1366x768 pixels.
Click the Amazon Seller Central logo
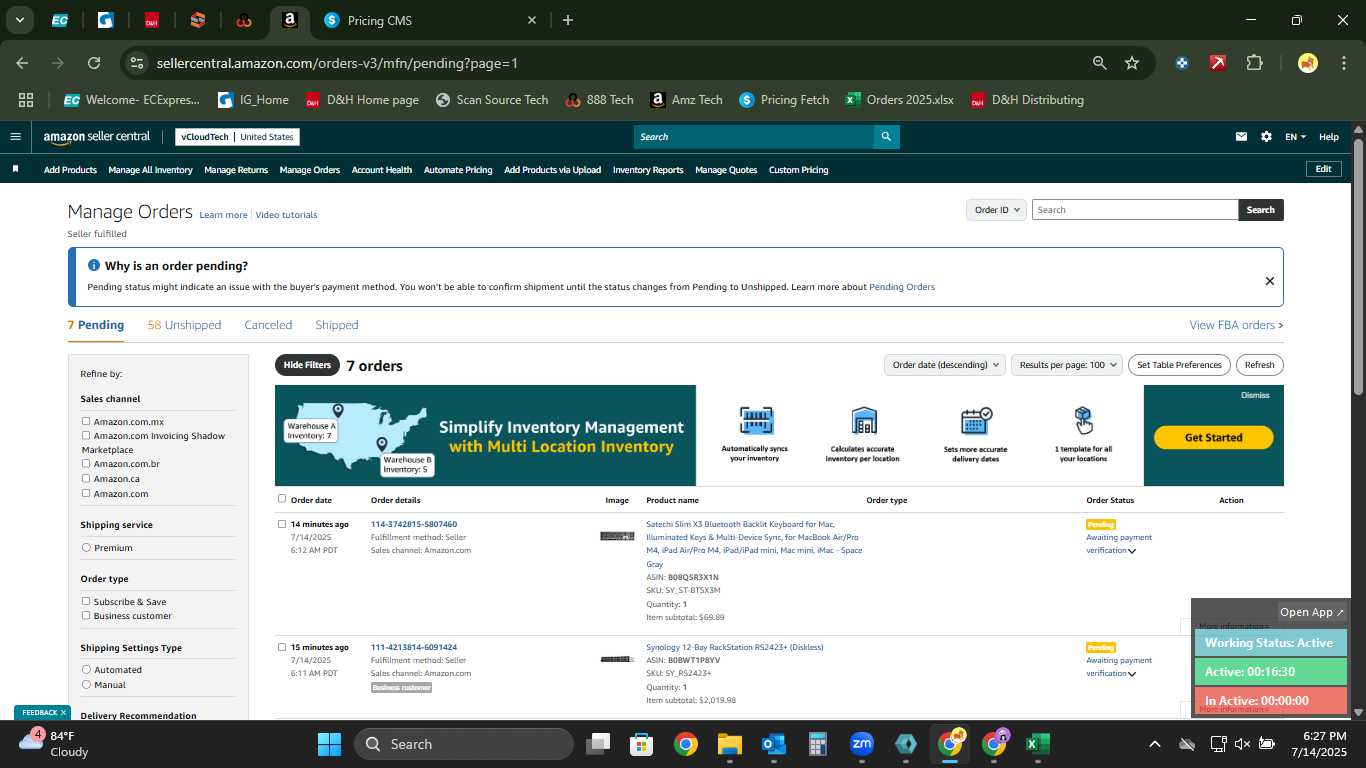[x=97, y=137]
